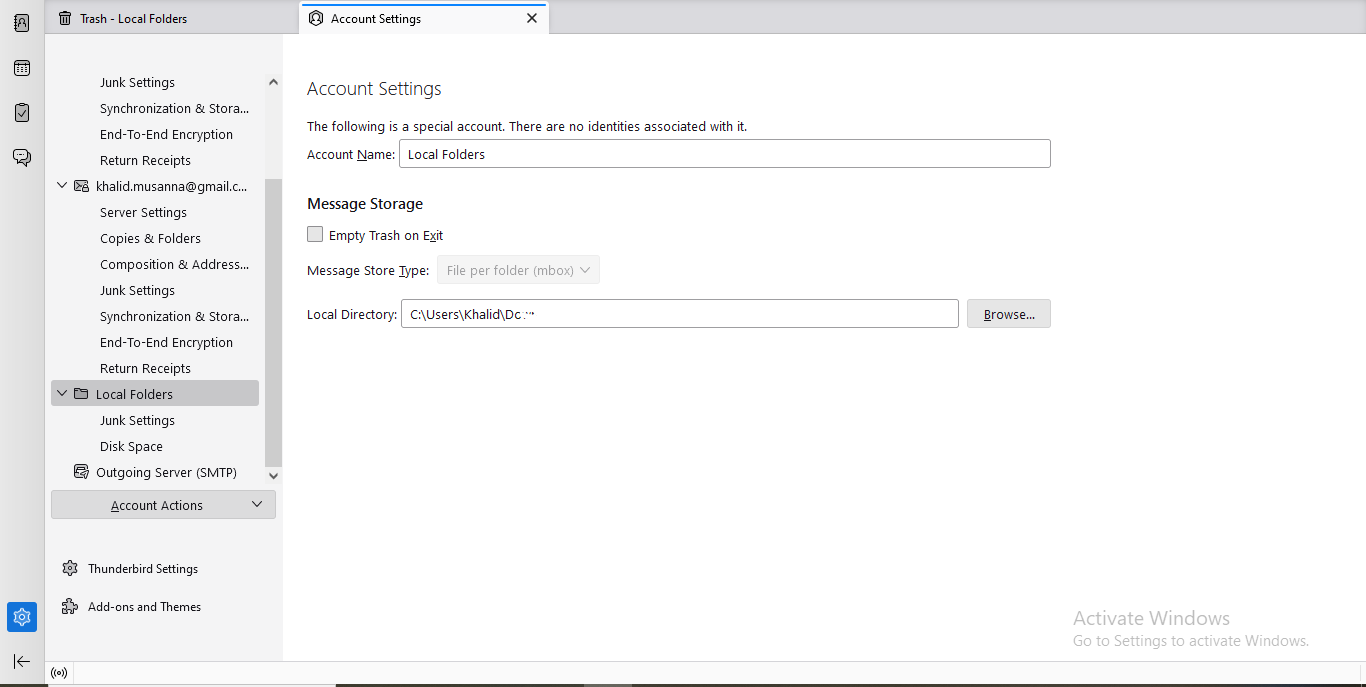Screen dimensions: 1366x687
Task: Enable Empty Trash on Exit
Action: coord(315,234)
